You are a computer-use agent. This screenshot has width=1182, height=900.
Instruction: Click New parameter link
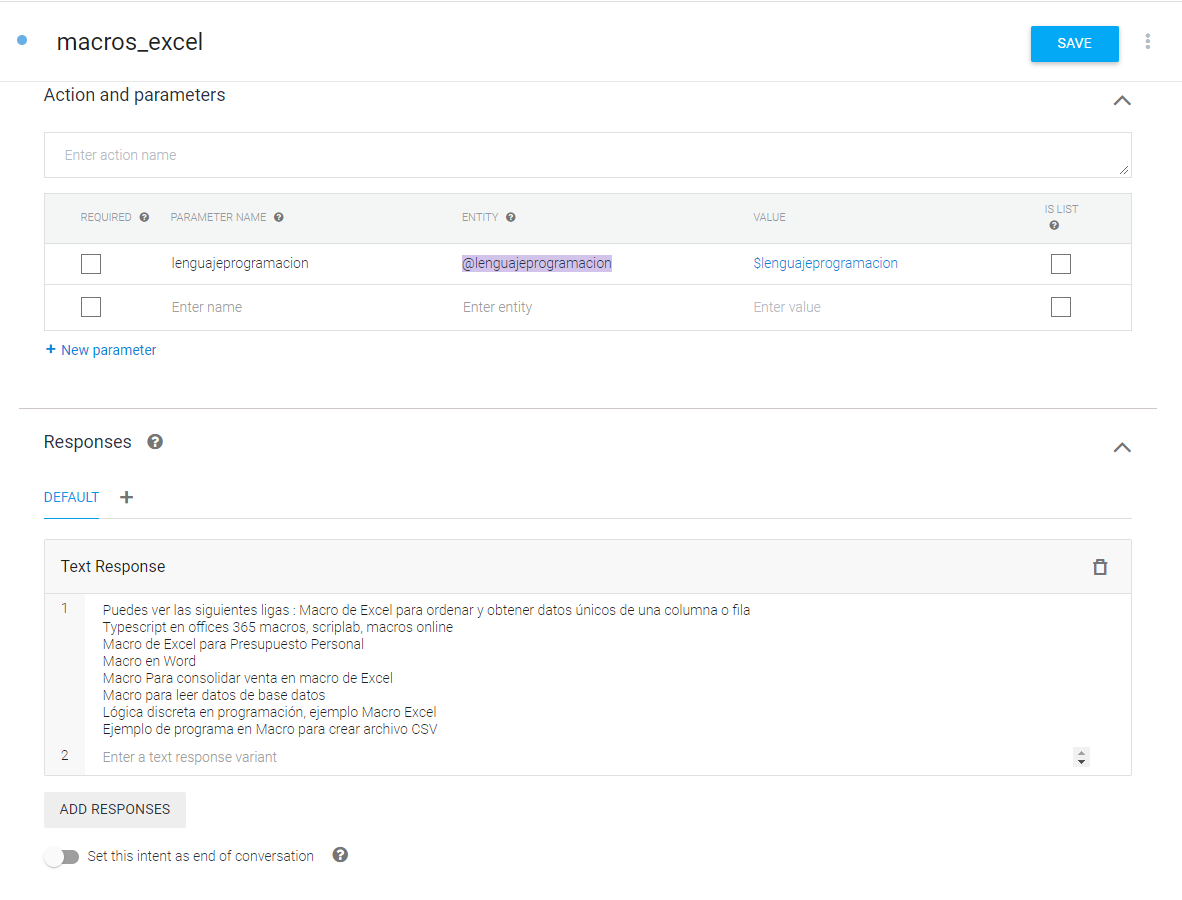click(101, 350)
